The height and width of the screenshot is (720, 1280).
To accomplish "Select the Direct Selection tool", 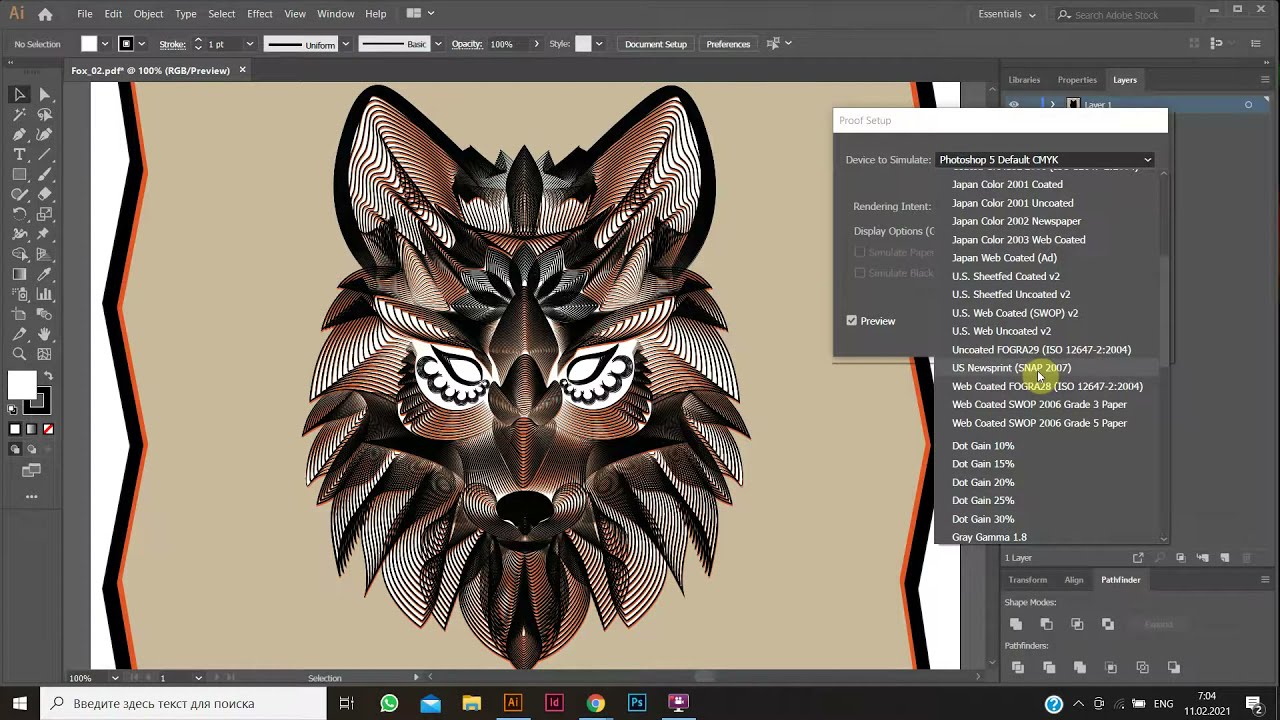I will pyautogui.click(x=44, y=95).
